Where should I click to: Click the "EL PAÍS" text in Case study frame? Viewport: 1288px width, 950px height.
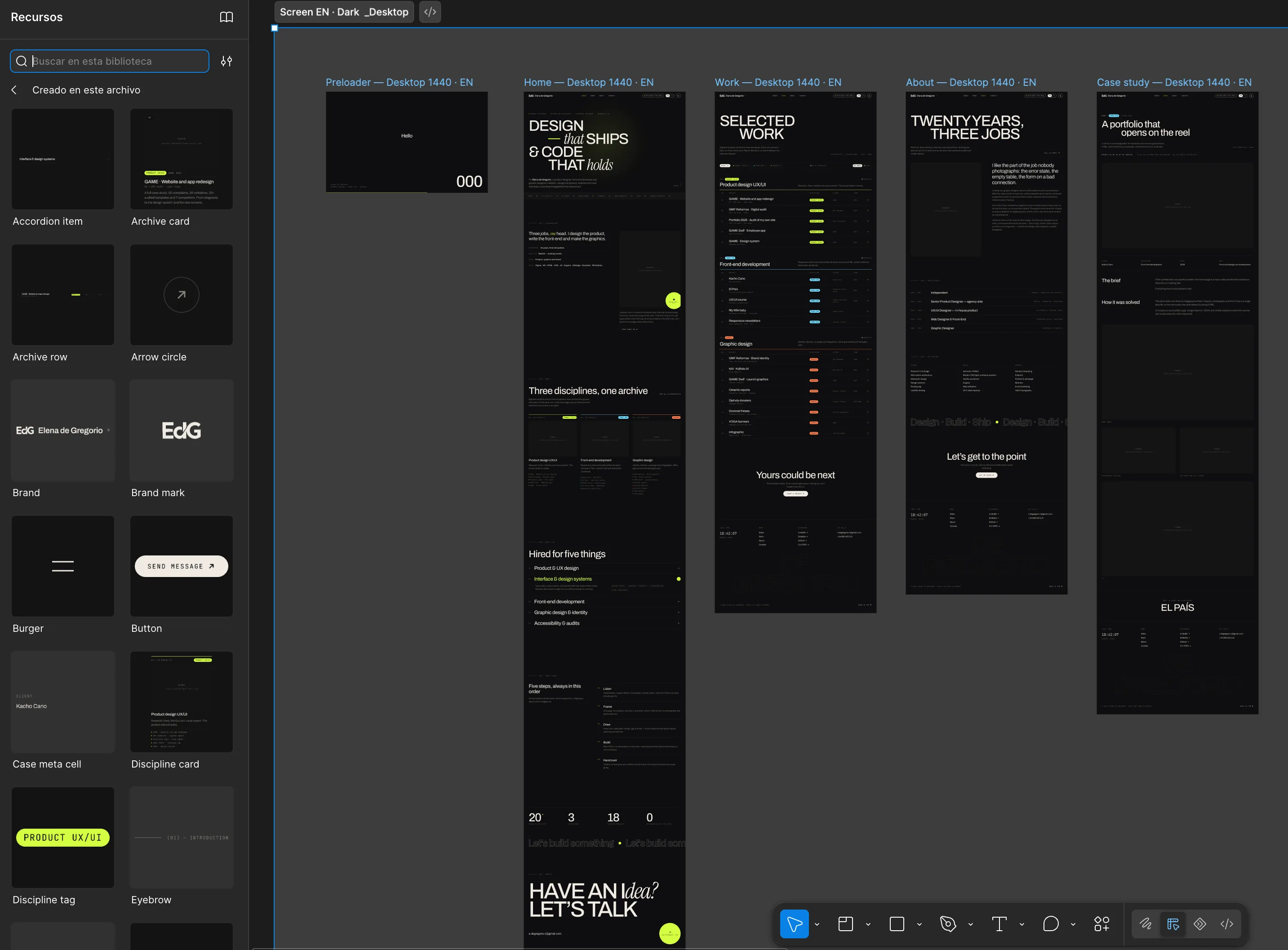[1177, 607]
